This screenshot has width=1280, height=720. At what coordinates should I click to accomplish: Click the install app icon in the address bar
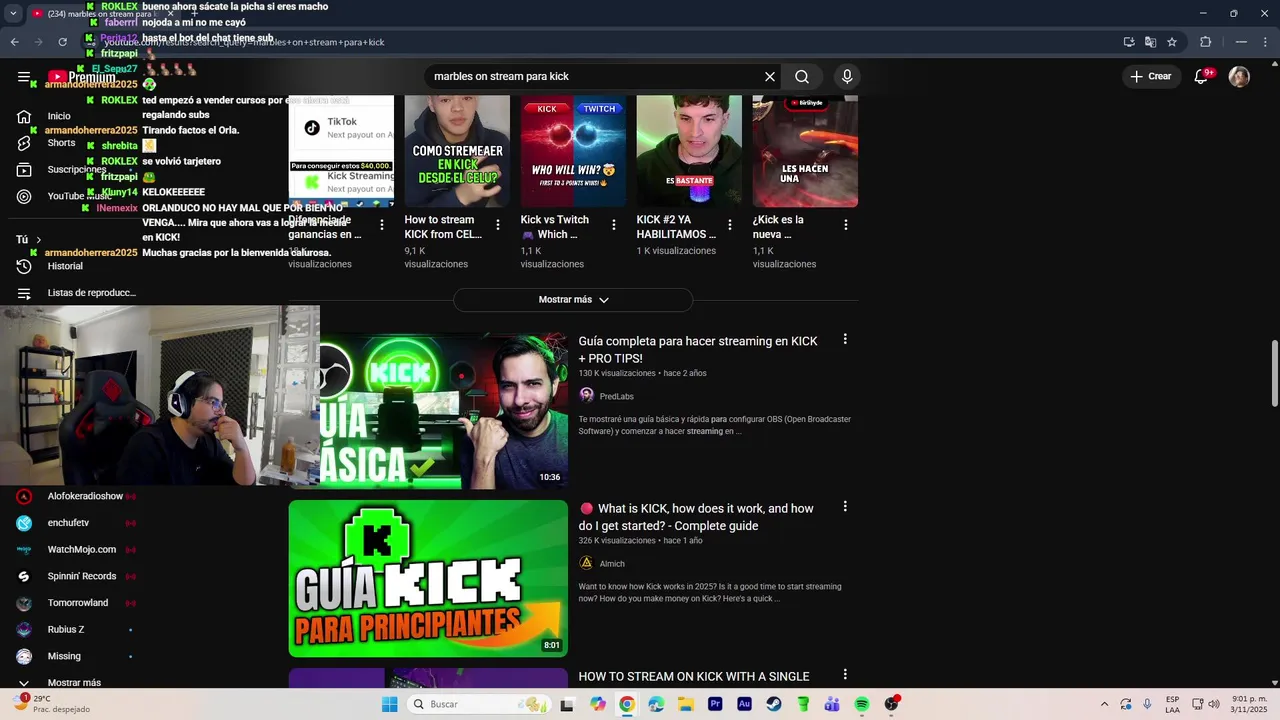coord(1129,42)
